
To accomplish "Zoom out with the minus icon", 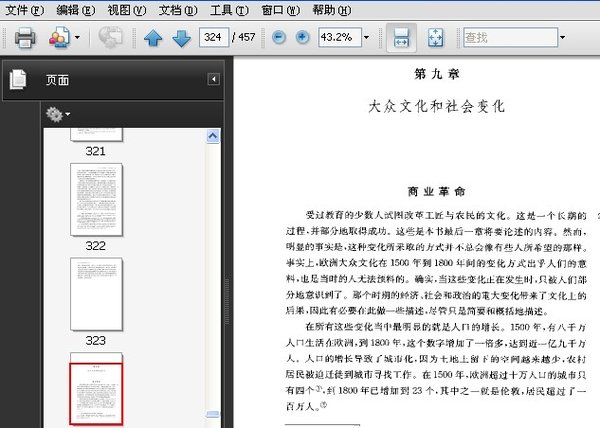I will click(x=279, y=37).
